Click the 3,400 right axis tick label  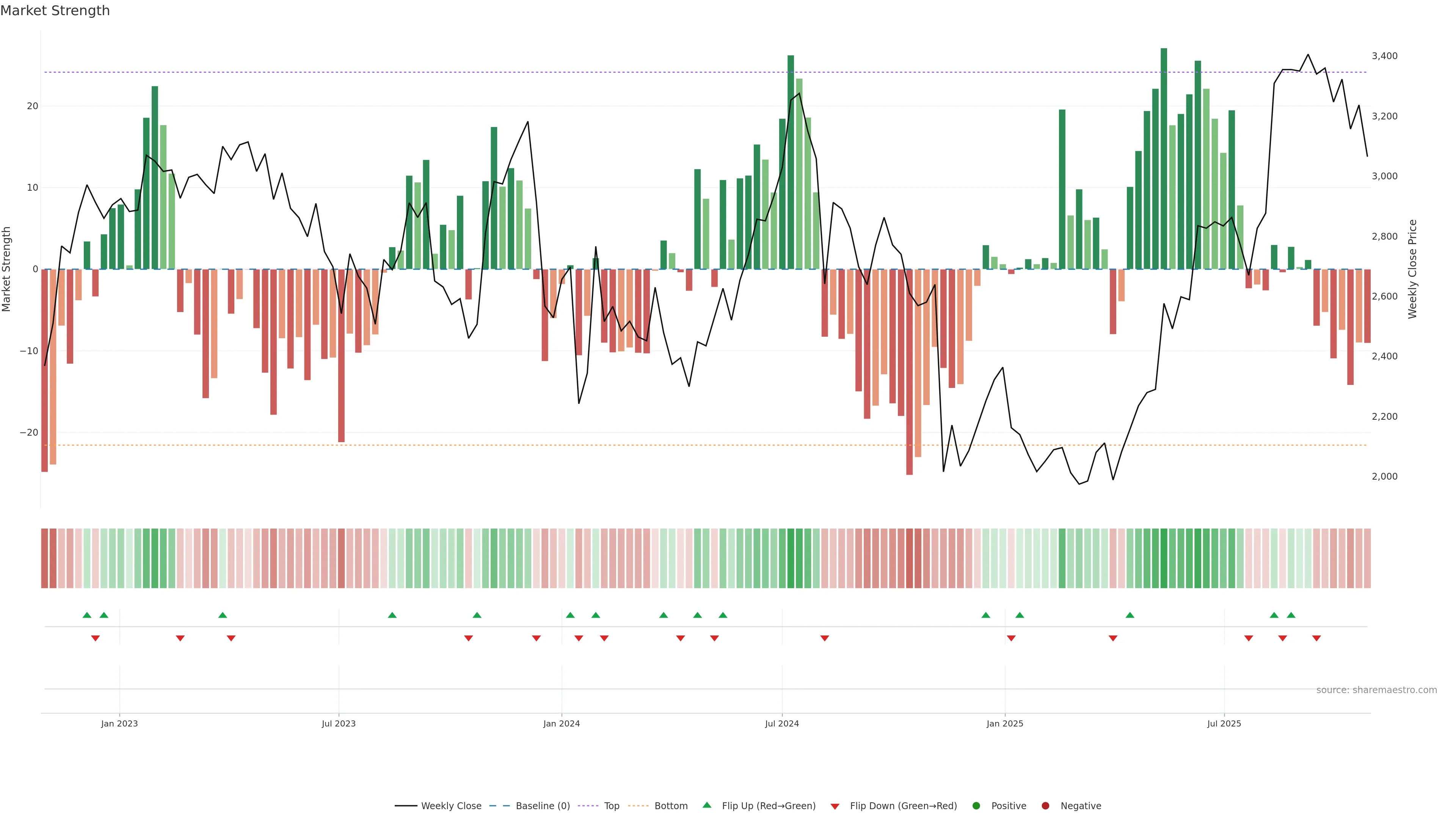tap(1384, 56)
